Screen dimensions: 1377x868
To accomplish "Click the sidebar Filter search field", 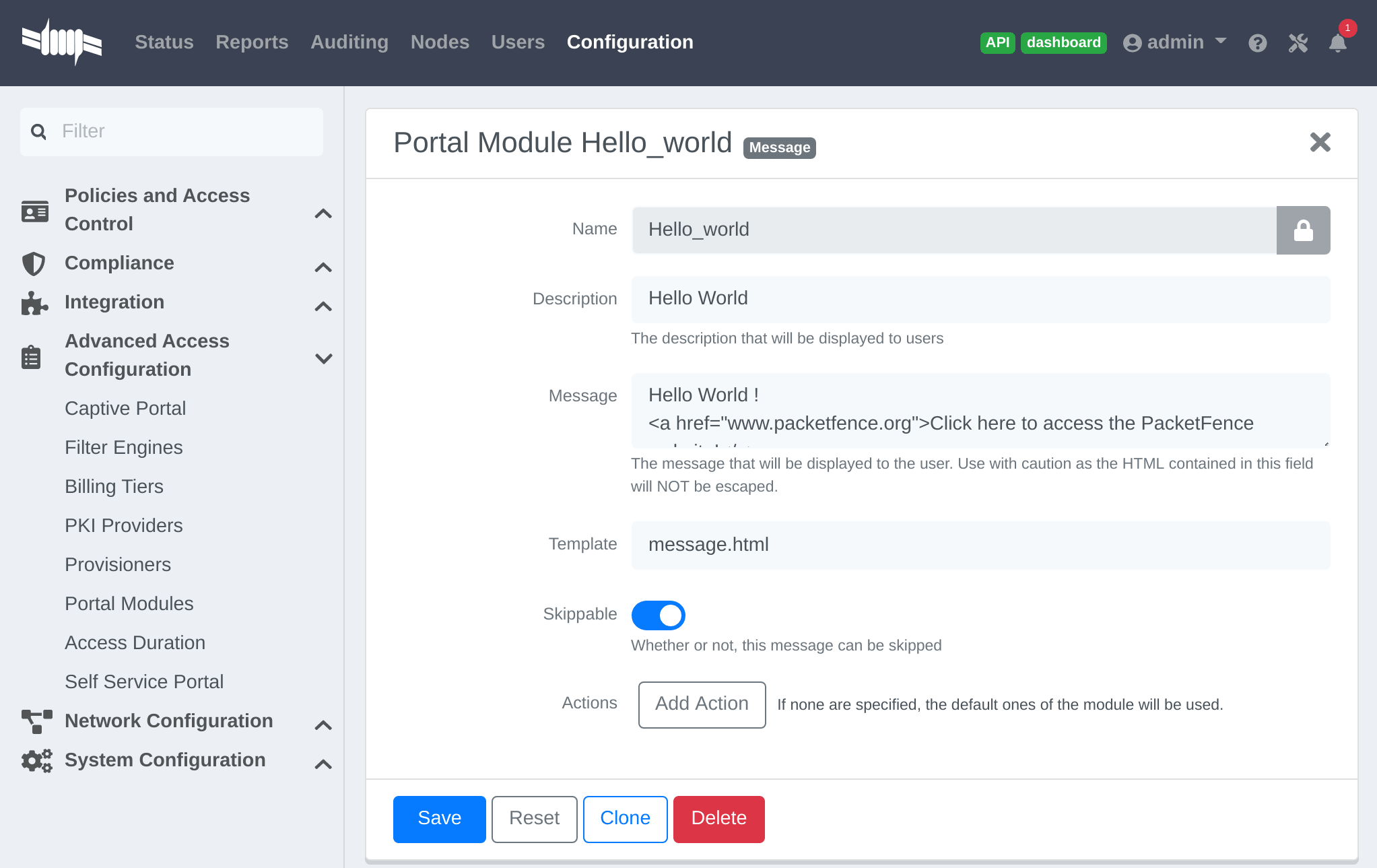I will tap(182, 131).
